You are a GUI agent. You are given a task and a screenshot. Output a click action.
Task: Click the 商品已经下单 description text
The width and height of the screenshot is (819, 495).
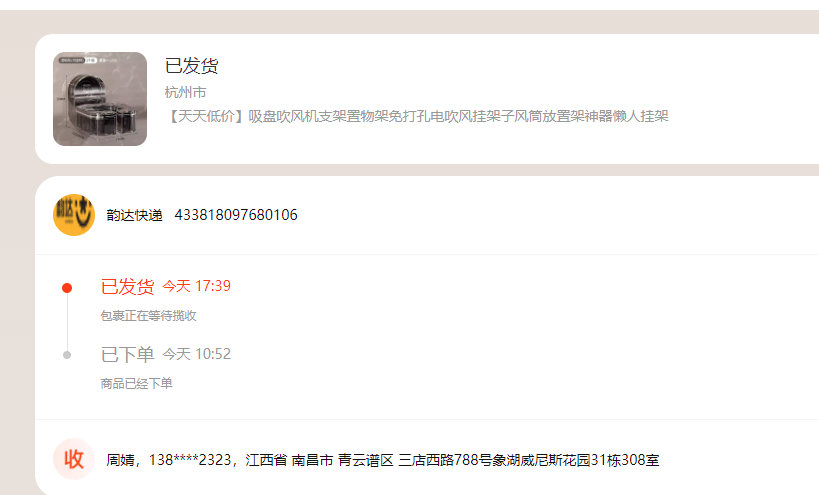pos(136,384)
